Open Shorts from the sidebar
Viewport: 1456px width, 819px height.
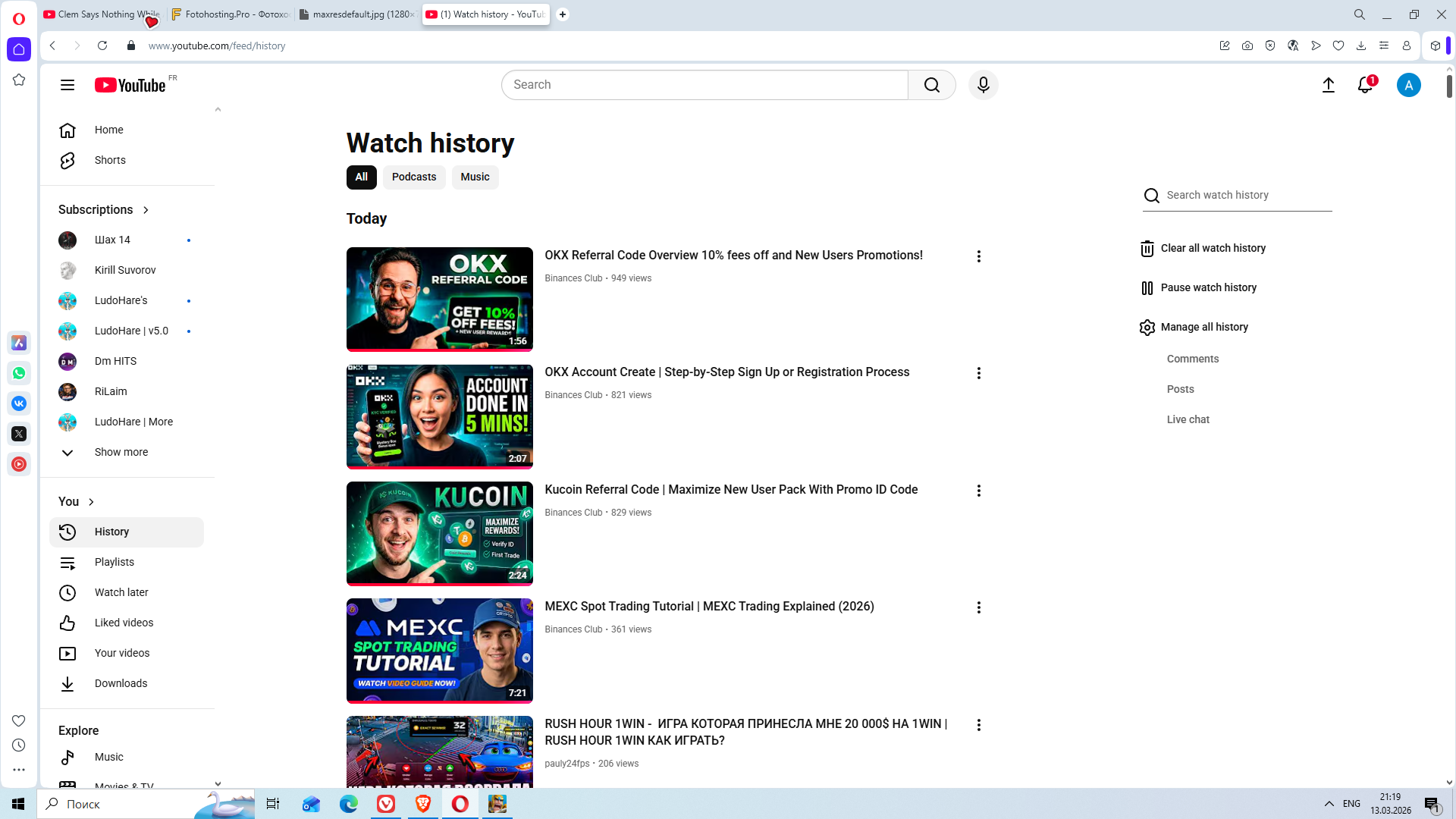(110, 160)
